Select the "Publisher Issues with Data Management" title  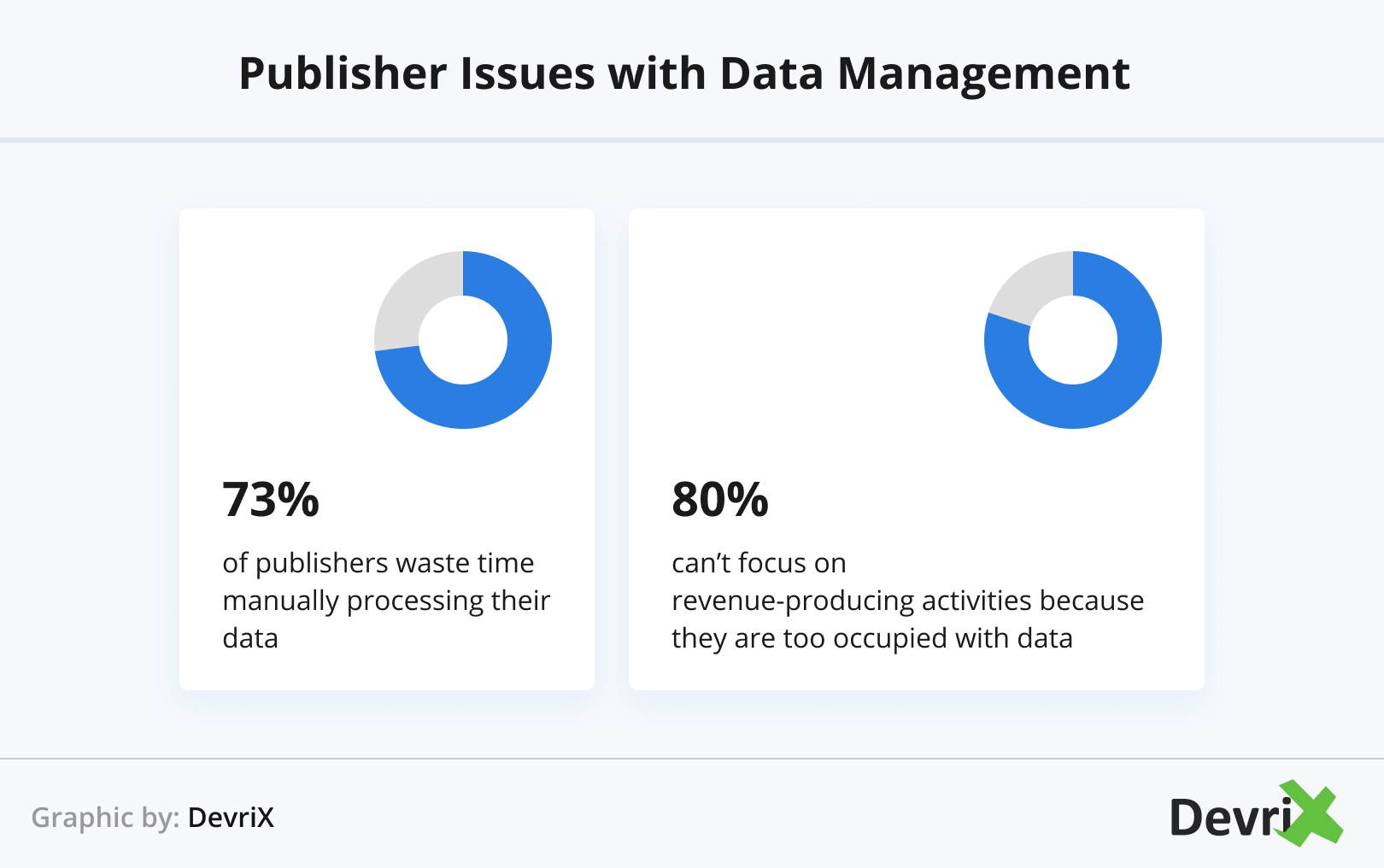(x=684, y=73)
